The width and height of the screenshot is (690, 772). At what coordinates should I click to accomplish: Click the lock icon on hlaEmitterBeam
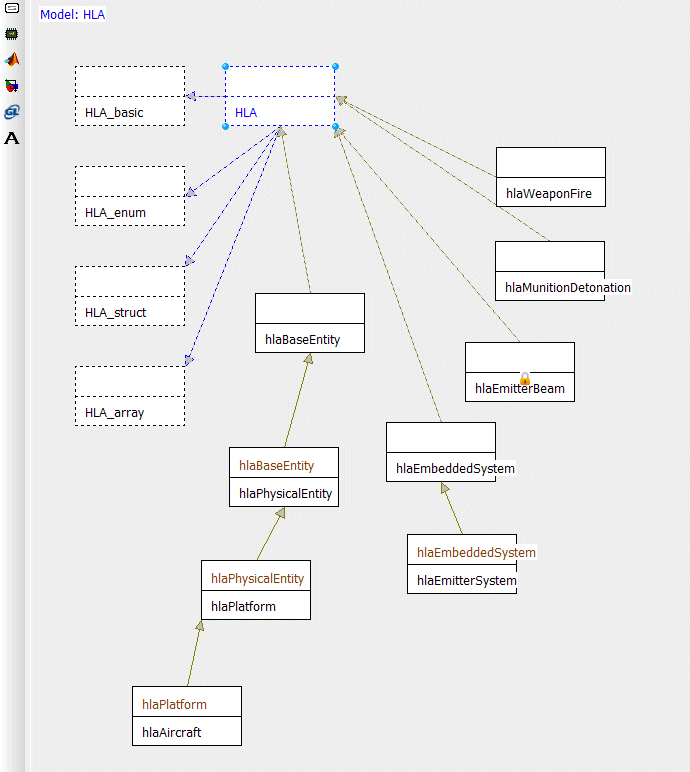(x=525, y=378)
